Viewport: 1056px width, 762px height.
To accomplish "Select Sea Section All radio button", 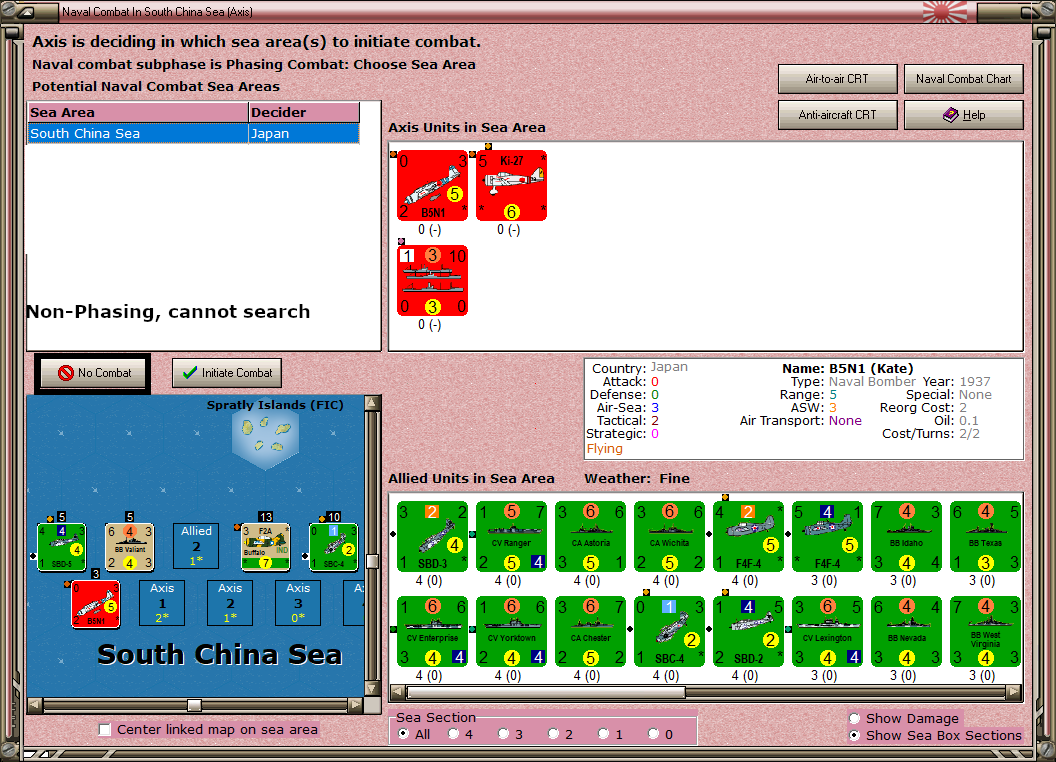I will pos(403,734).
